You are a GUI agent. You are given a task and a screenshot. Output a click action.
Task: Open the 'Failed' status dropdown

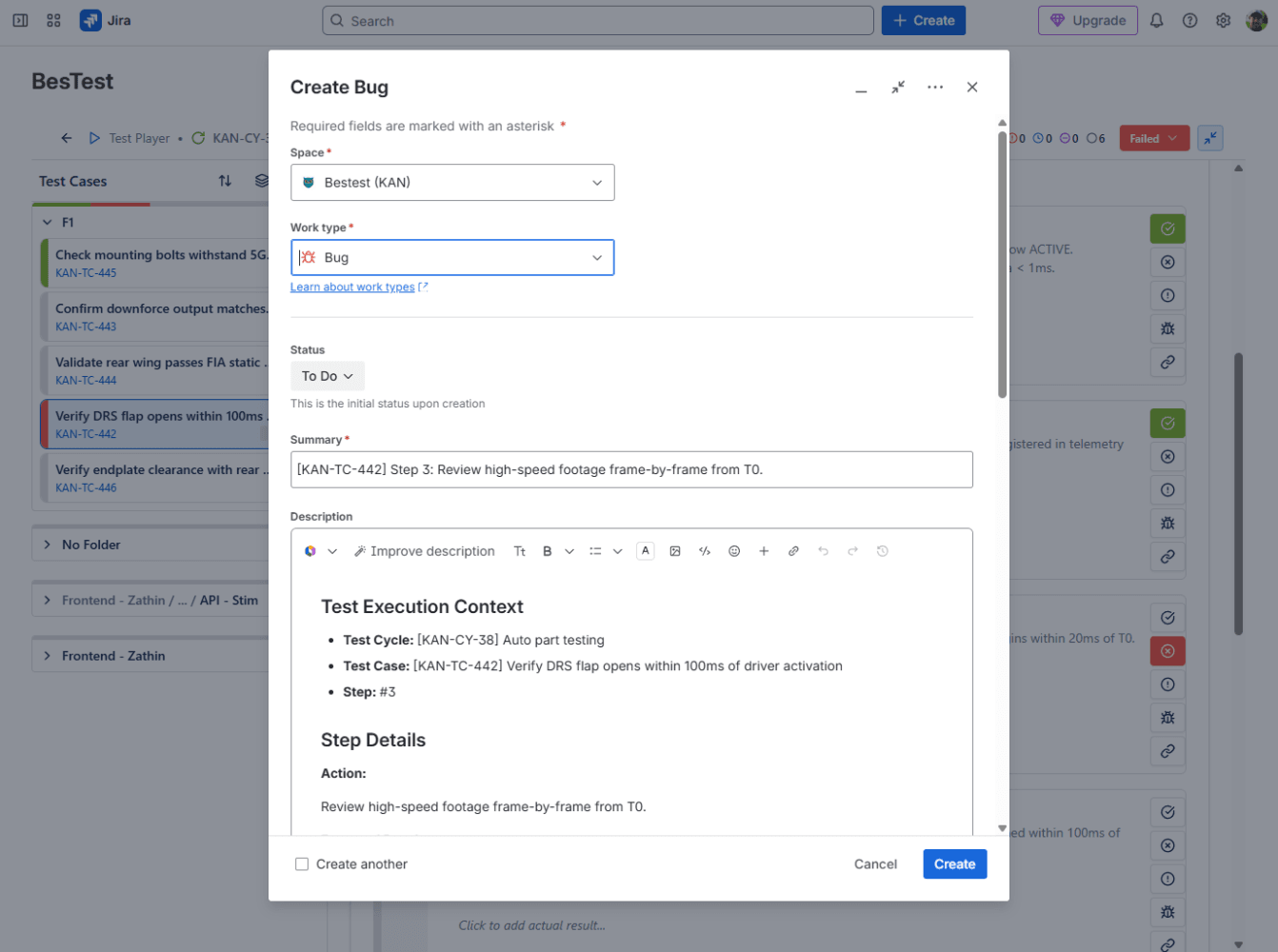click(x=1154, y=138)
